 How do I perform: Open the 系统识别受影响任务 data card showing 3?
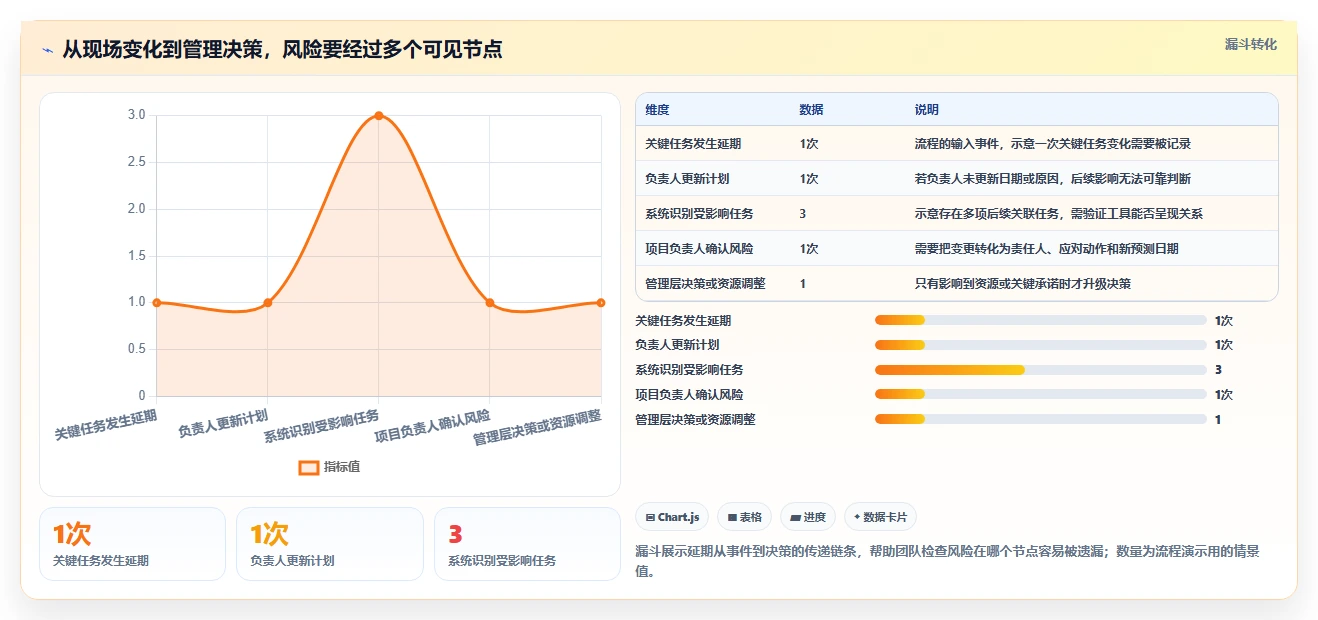(x=527, y=544)
